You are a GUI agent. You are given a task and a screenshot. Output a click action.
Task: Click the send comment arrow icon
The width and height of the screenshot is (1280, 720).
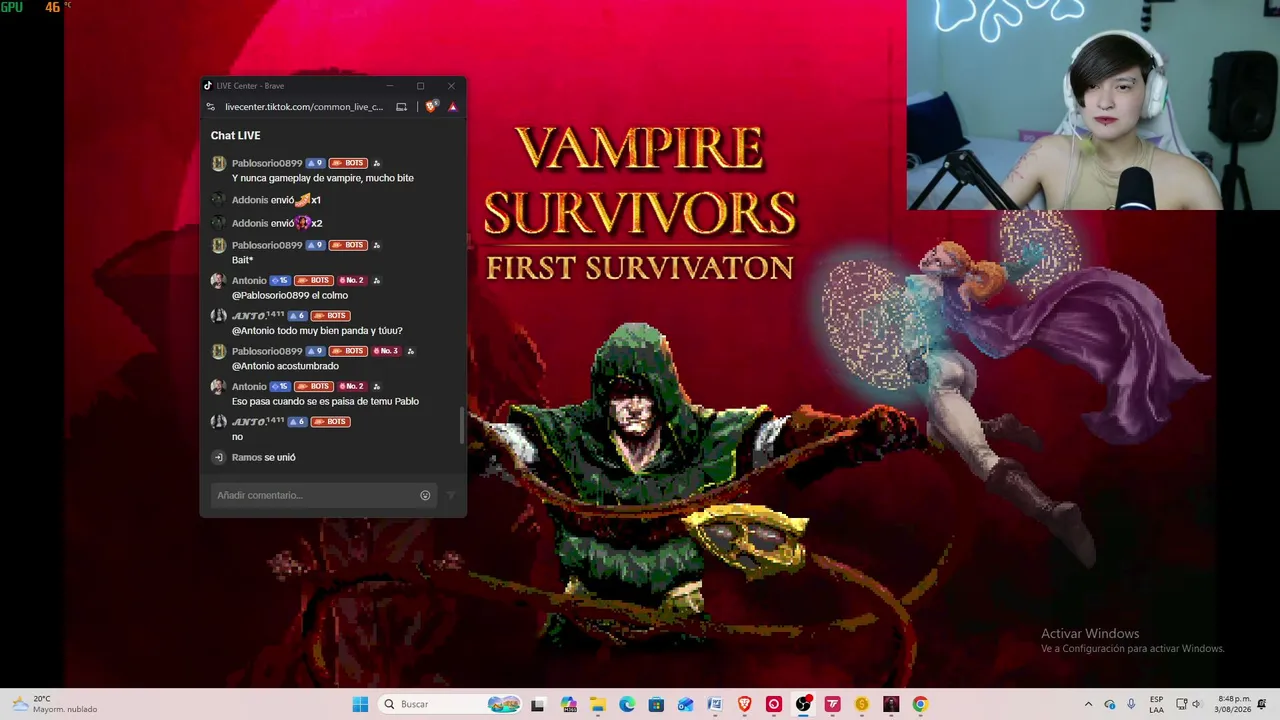451,495
